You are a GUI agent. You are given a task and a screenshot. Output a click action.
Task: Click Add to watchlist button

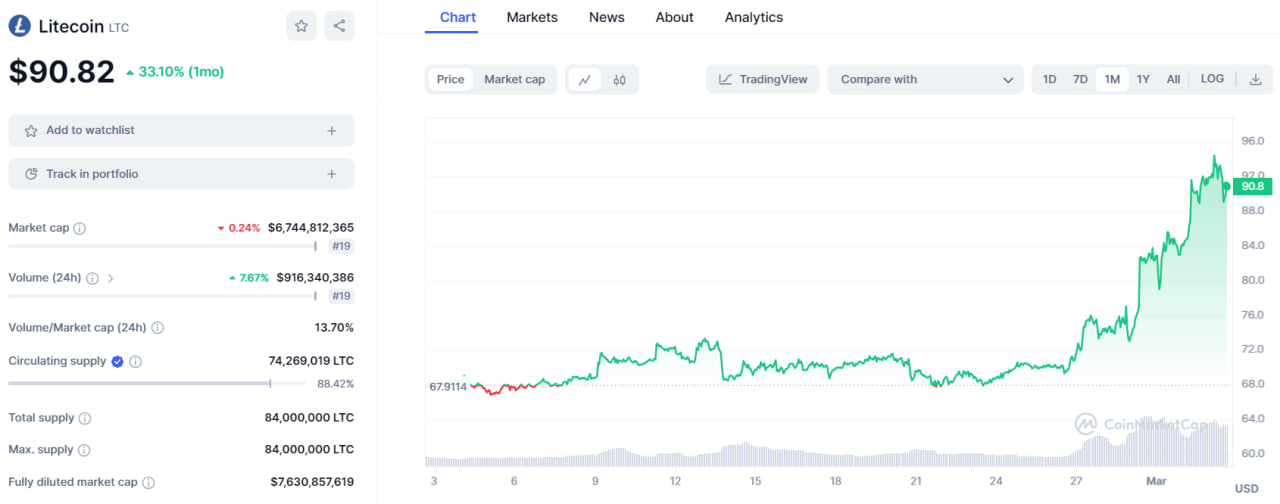[181, 130]
